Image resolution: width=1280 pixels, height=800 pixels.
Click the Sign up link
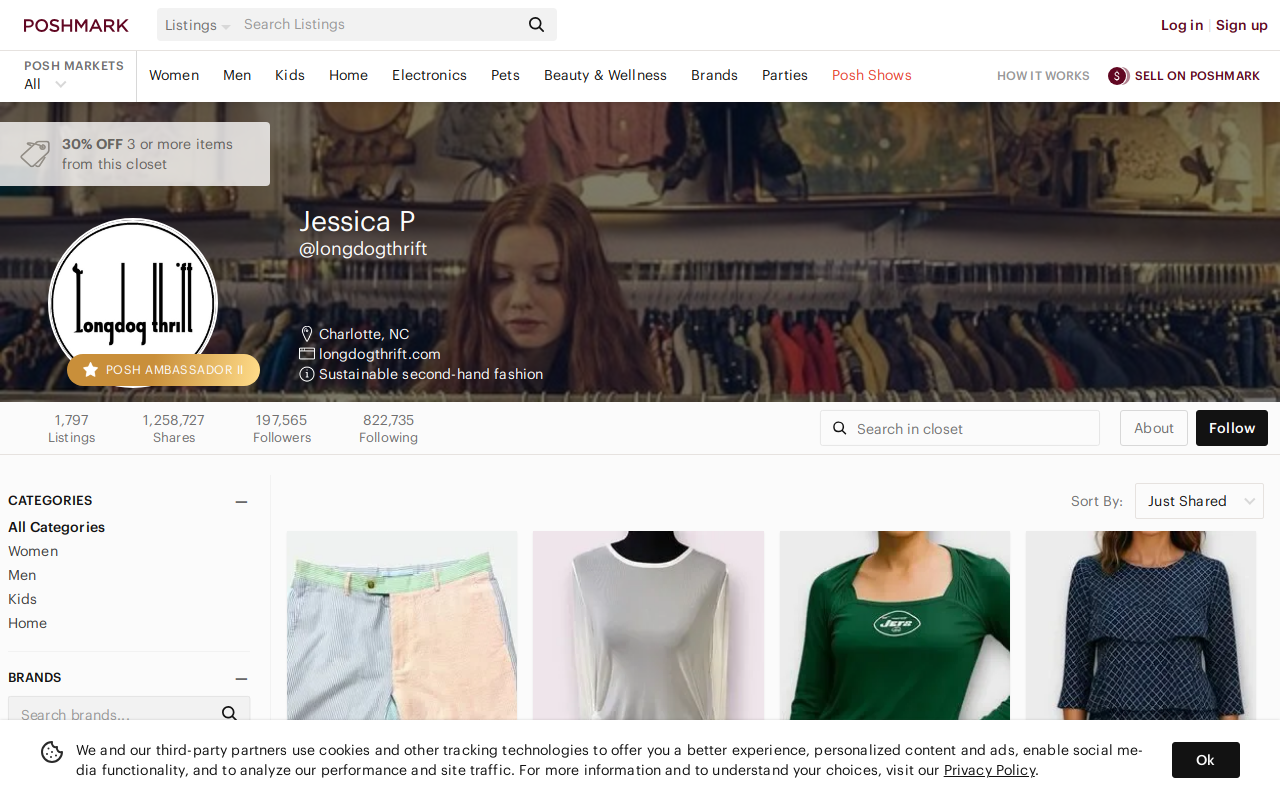[1242, 25]
